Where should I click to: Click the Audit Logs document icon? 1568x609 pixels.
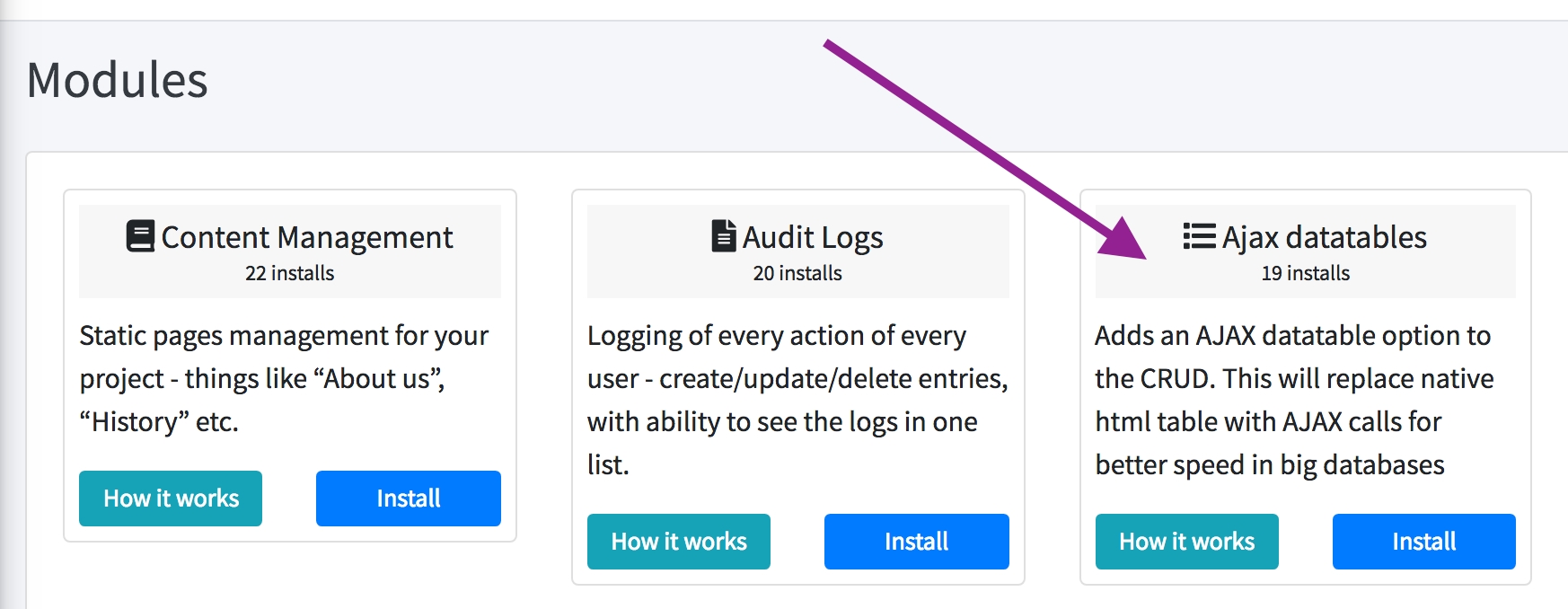(723, 236)
